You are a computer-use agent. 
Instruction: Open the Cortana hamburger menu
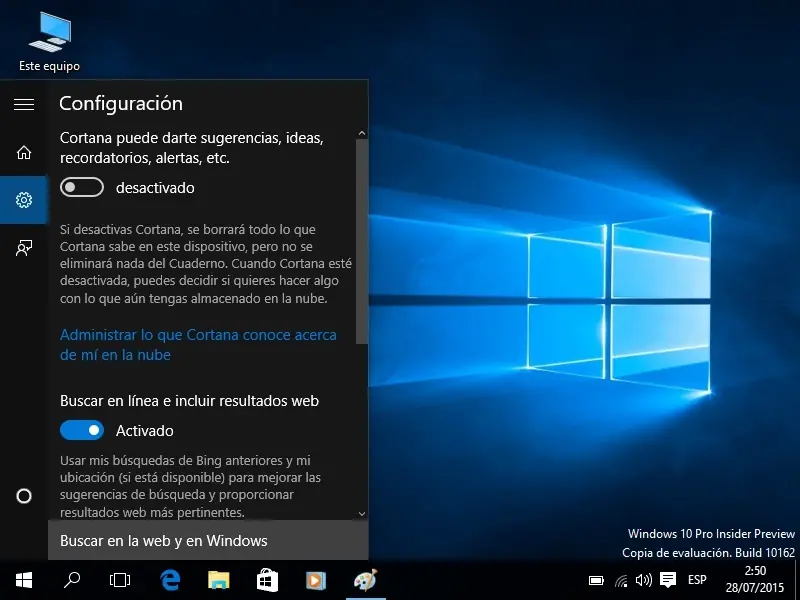pyautogui.click(x=24, y=104)
